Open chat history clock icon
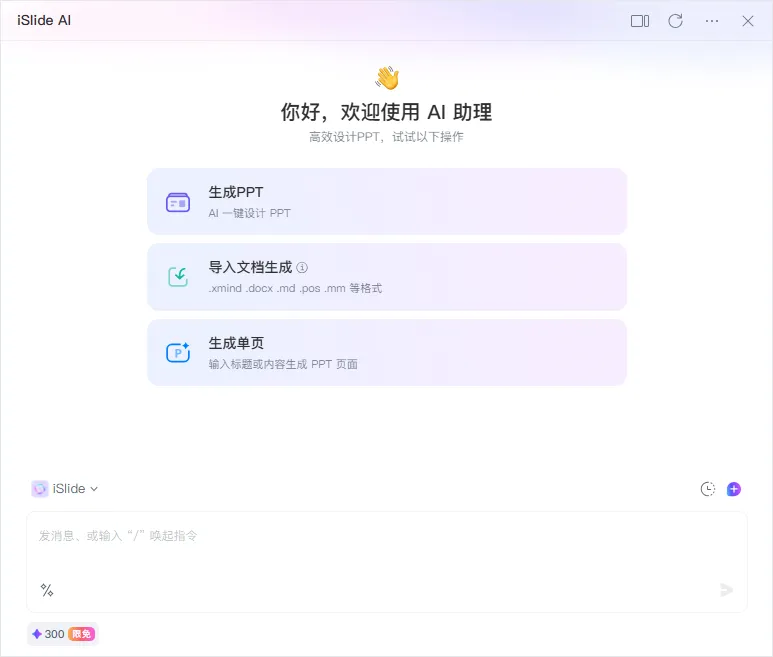Viewport: 773px width, 657px height. coord(707,488)
